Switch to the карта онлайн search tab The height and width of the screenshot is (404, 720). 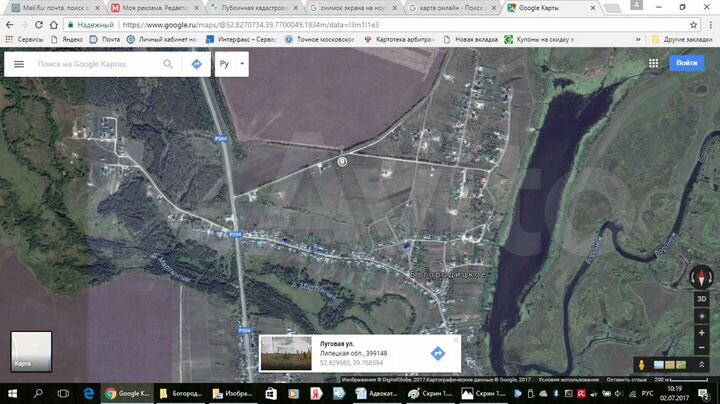[x=454, y=8]
